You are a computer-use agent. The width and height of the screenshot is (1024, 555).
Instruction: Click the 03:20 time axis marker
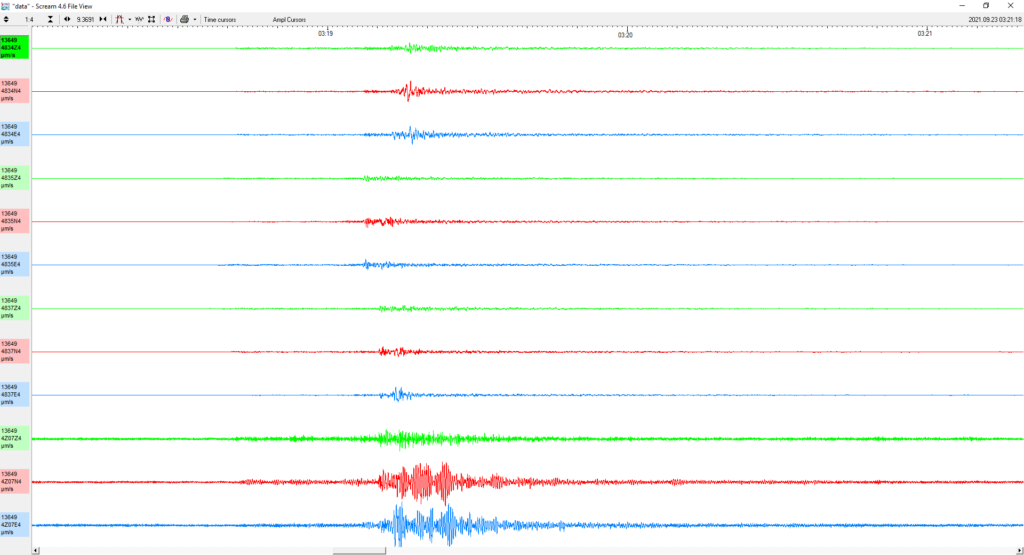click(x=625, y=34)
